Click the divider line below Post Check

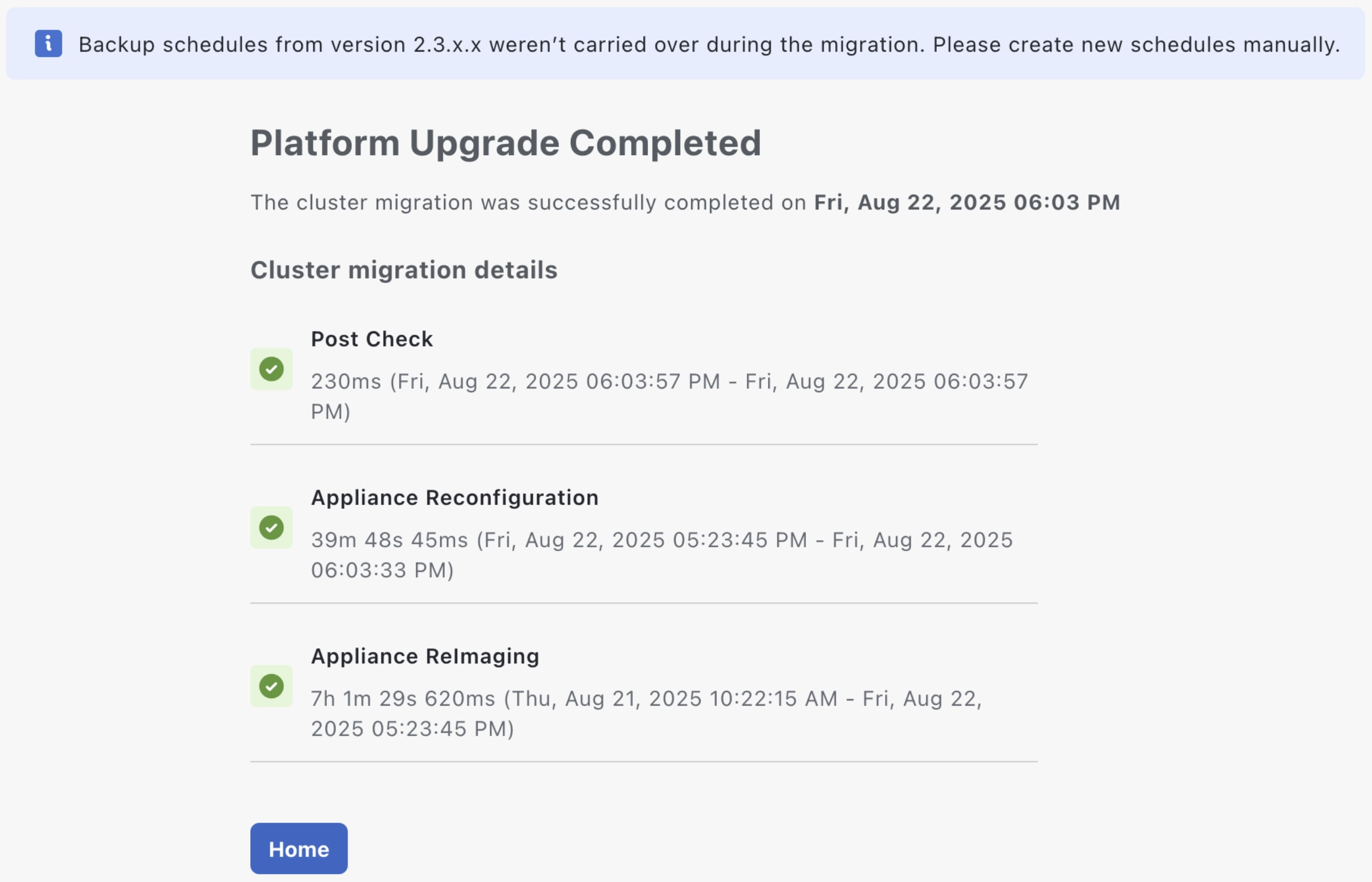[643, 444]
